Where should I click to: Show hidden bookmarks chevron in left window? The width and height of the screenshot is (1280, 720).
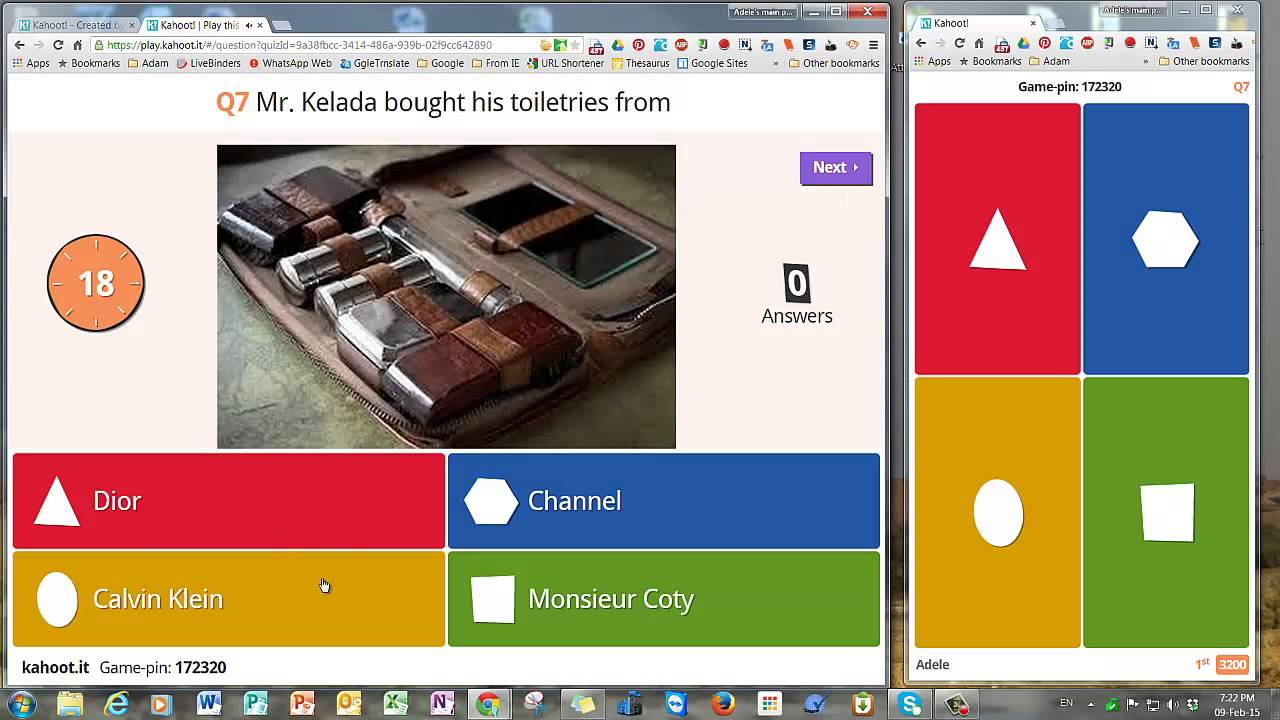pyautogui.click(x=775, y=63)
